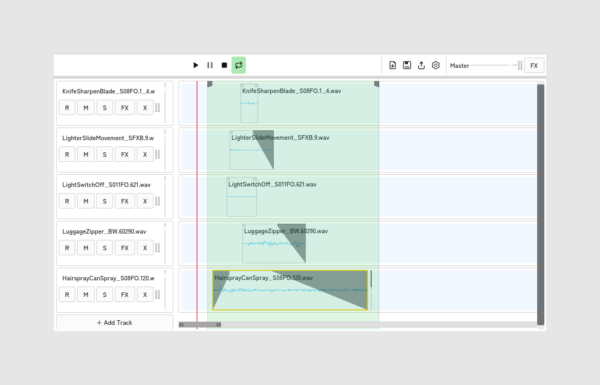The height and width of the screenshot is (385, 600).
Task: Solo the LightSwitchOff track
Action: coord(104,201)
